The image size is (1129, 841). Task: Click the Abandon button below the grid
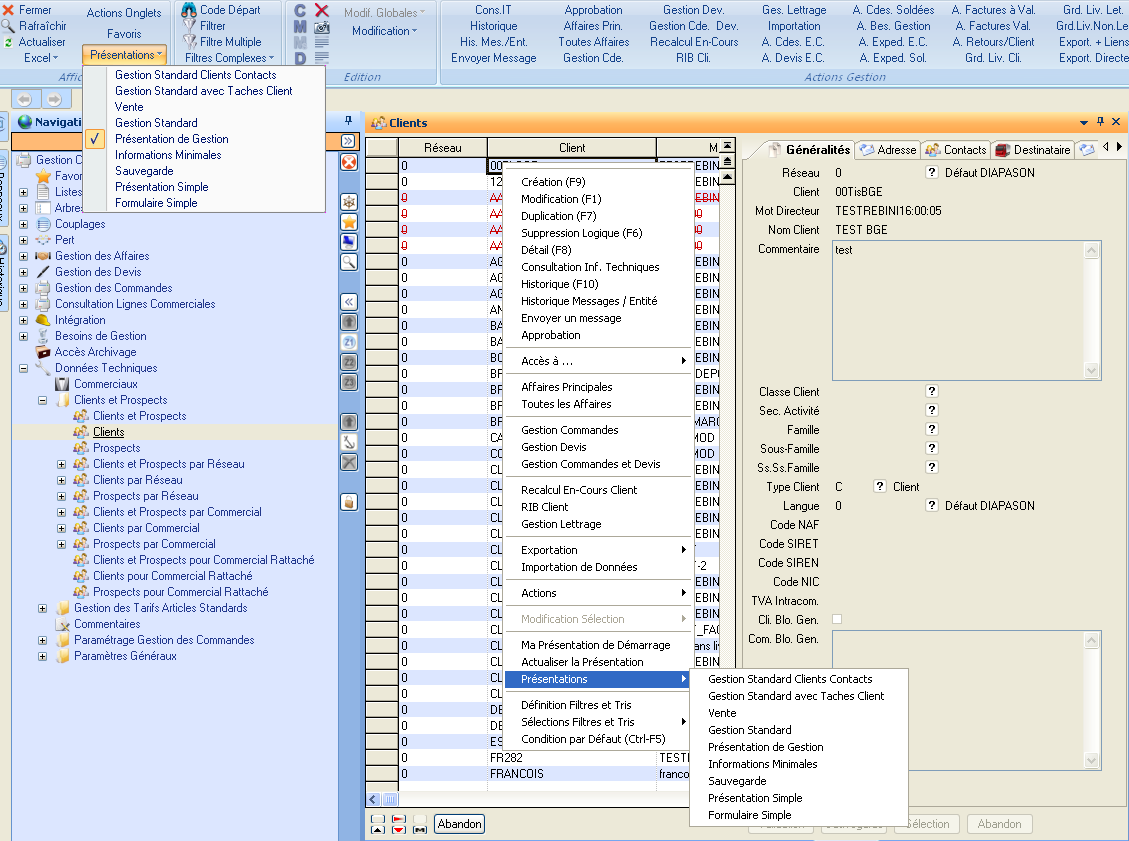point(459,824)
